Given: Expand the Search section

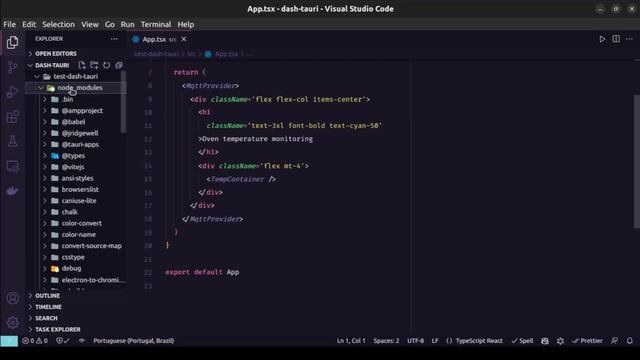Looking at the screenshot, I should tap(76, 318).
